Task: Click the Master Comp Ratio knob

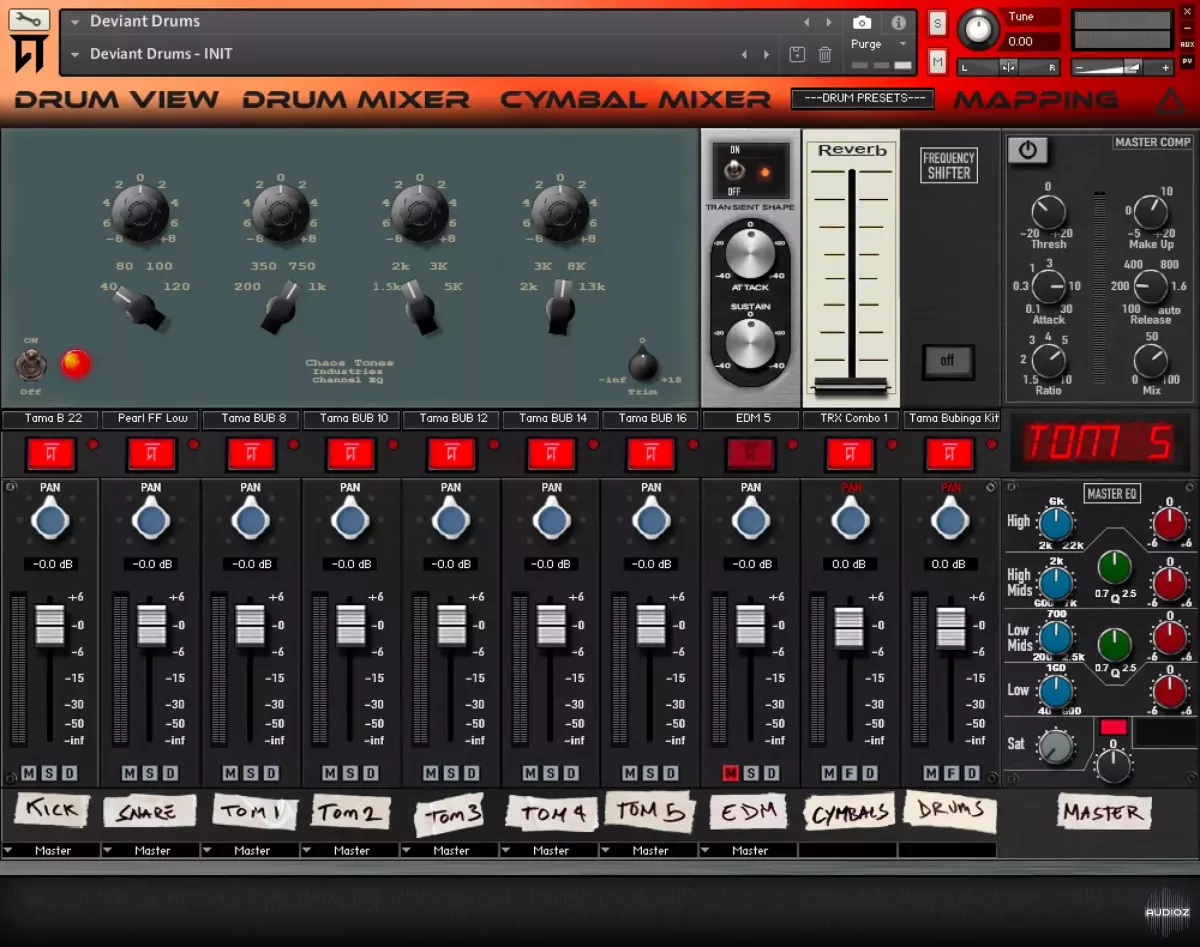Action: tap(1048, 360)
